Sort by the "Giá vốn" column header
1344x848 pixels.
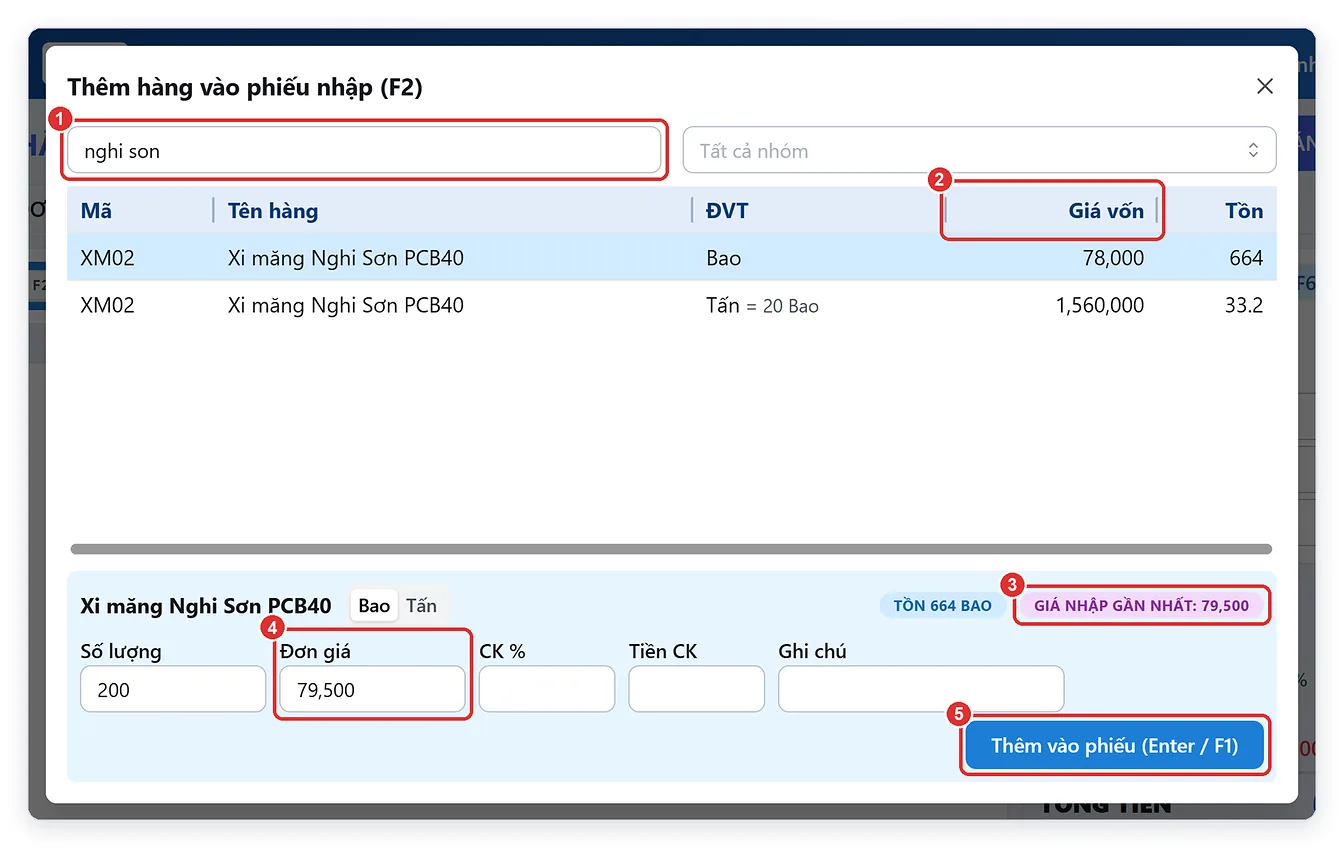(1106, 211)
